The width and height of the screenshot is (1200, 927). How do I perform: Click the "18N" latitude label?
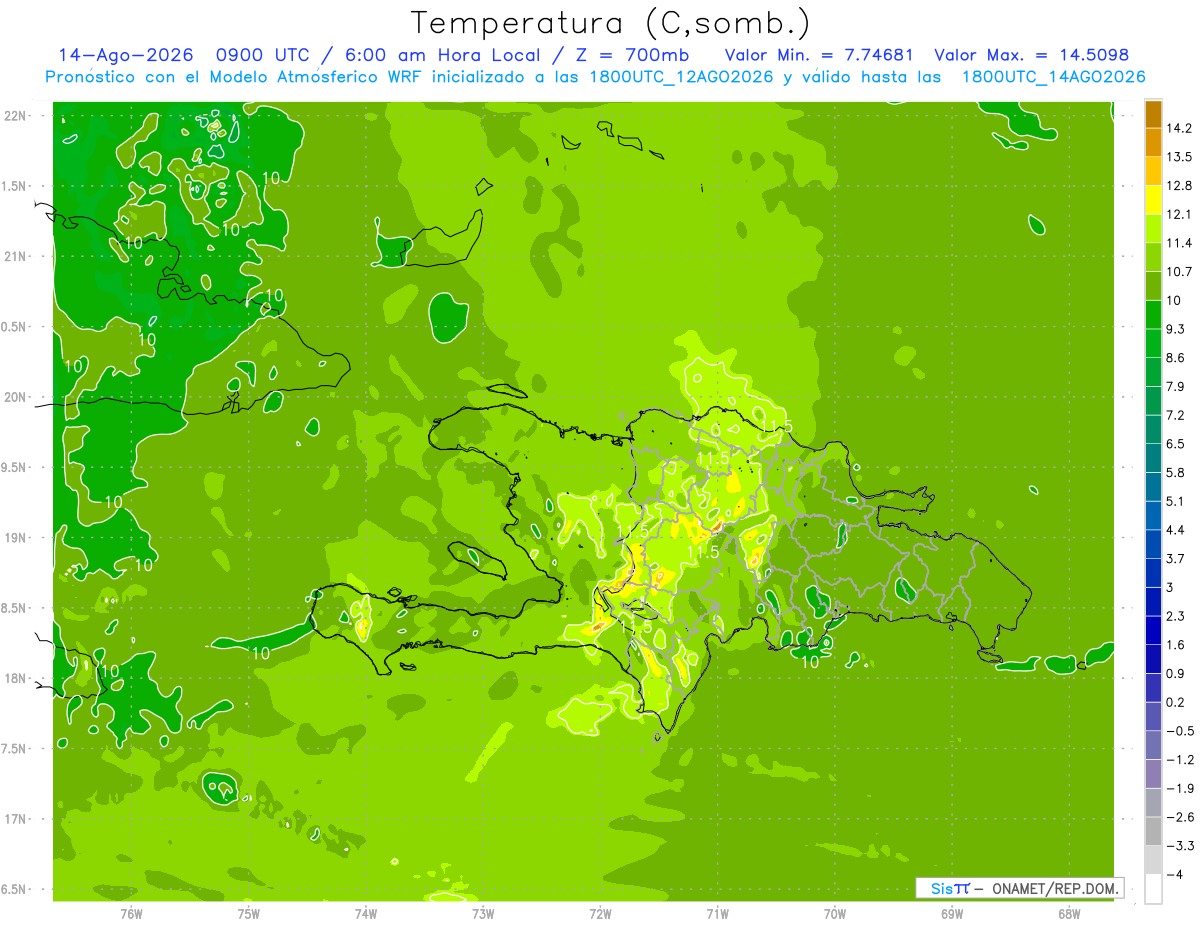(x=16, y=678)
